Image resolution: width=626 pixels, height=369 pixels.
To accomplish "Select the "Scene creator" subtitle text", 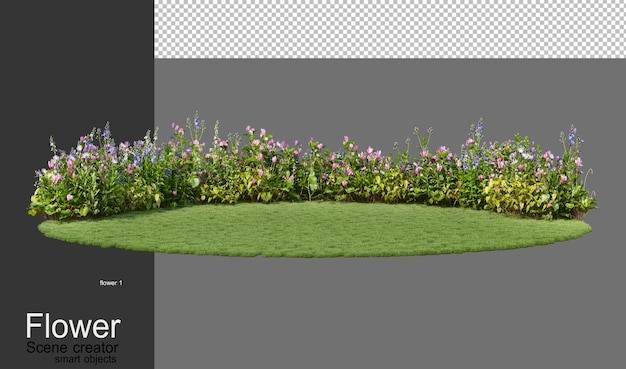I will (72, 347).
